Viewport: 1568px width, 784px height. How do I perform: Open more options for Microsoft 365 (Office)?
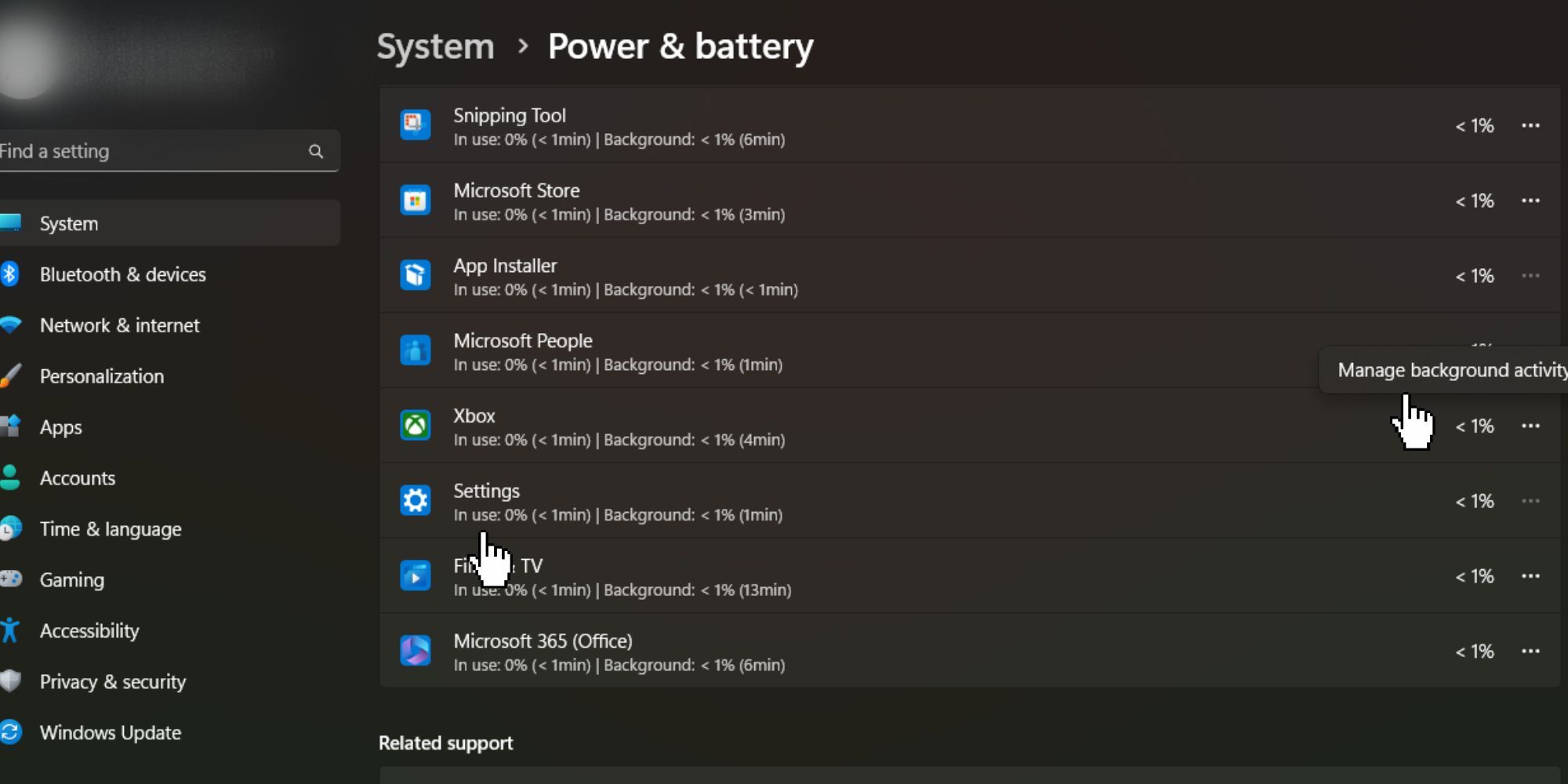click(x=1530, y=652)
